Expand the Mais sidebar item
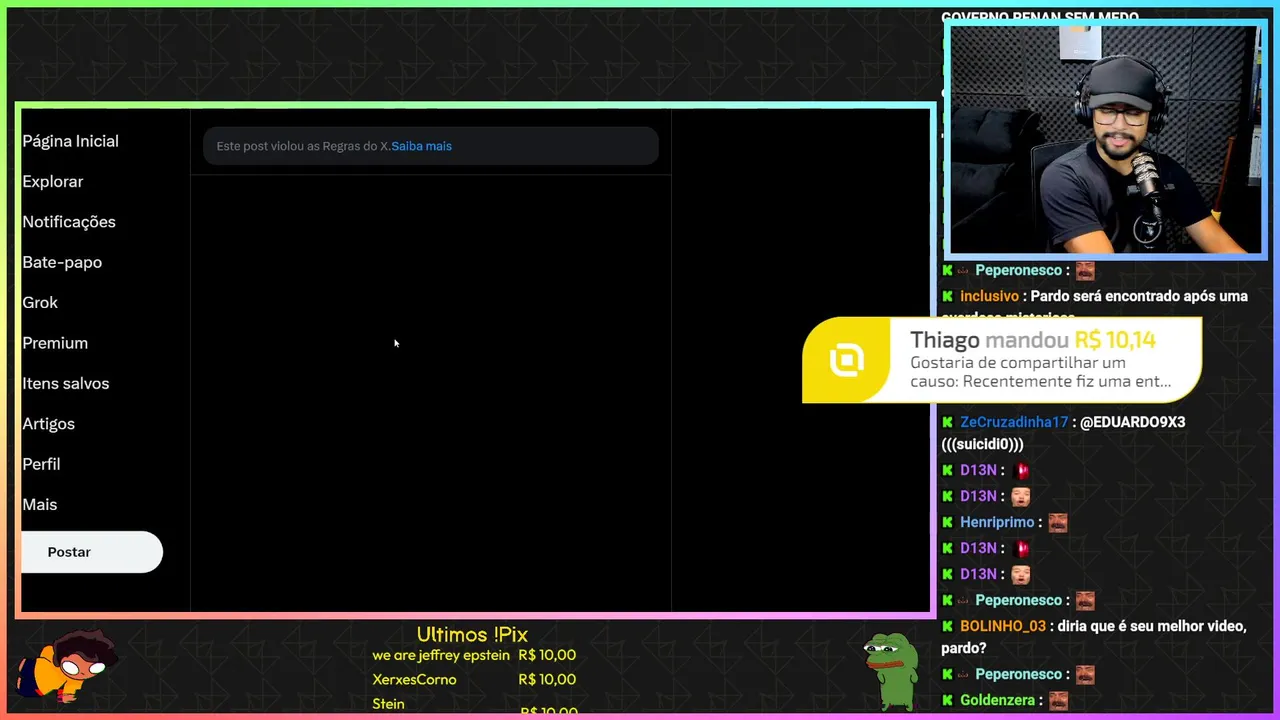The image size is (1280, 720). pos(40,505)
